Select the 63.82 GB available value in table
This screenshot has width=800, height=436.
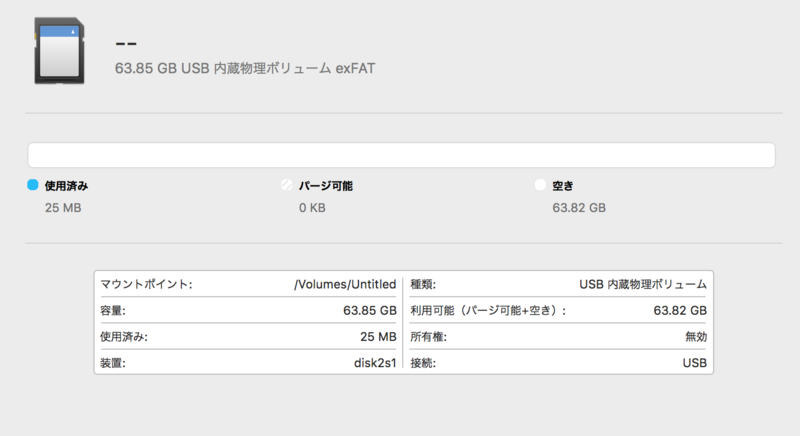click(x=680, y=311)
